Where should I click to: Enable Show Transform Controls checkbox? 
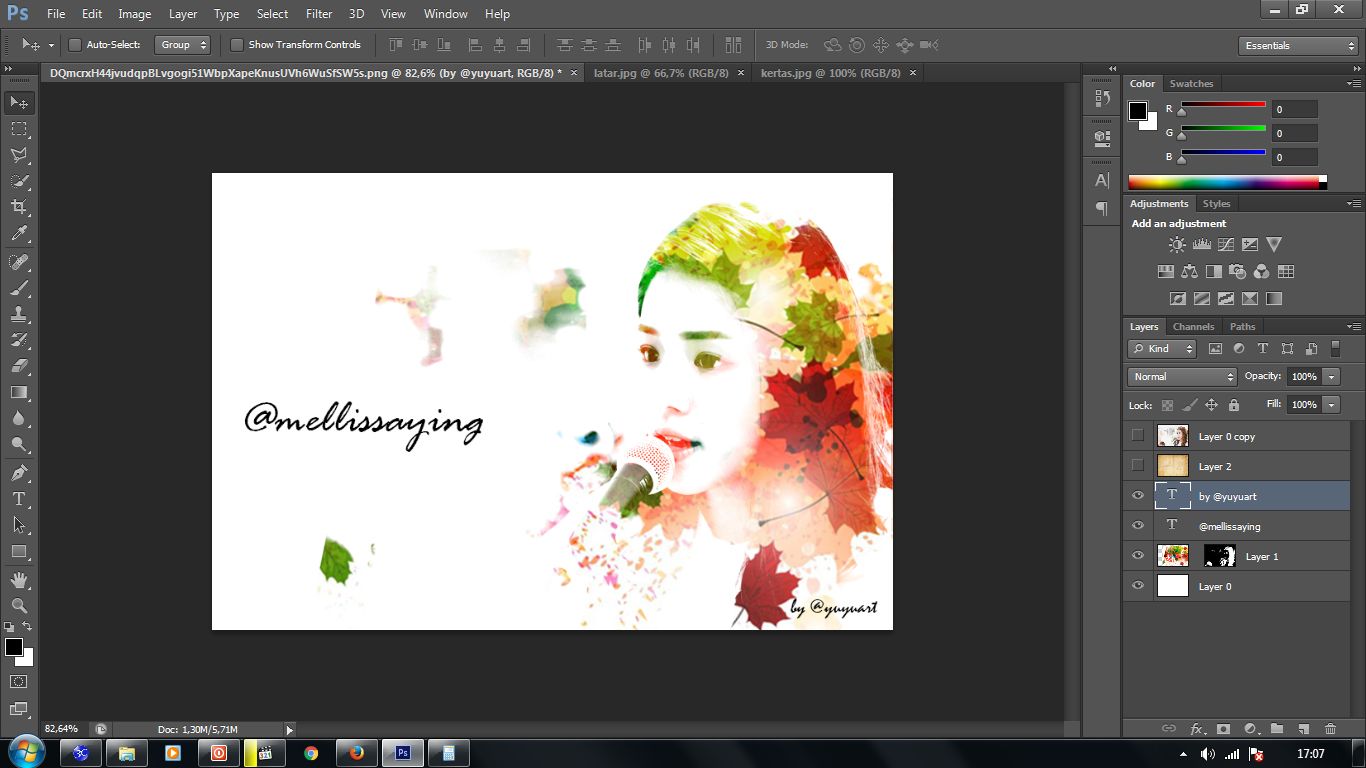[x=237, y=45]
